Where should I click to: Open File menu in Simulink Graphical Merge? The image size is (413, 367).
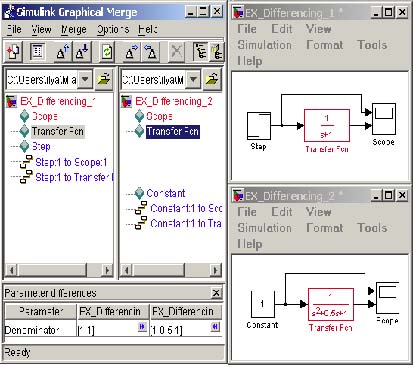(14, 29)
